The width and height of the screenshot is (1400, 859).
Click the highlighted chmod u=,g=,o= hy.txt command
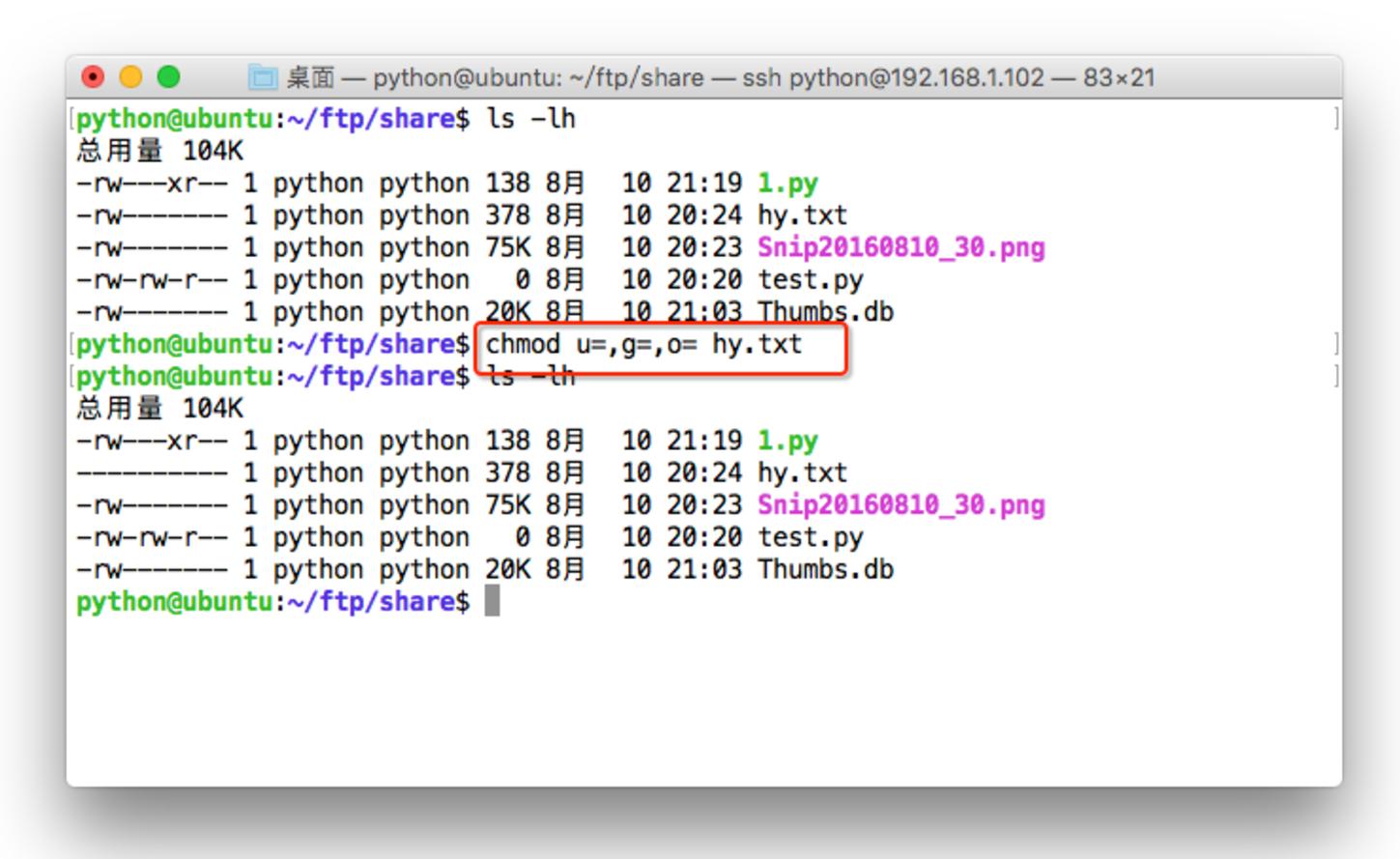pos(643,345)
